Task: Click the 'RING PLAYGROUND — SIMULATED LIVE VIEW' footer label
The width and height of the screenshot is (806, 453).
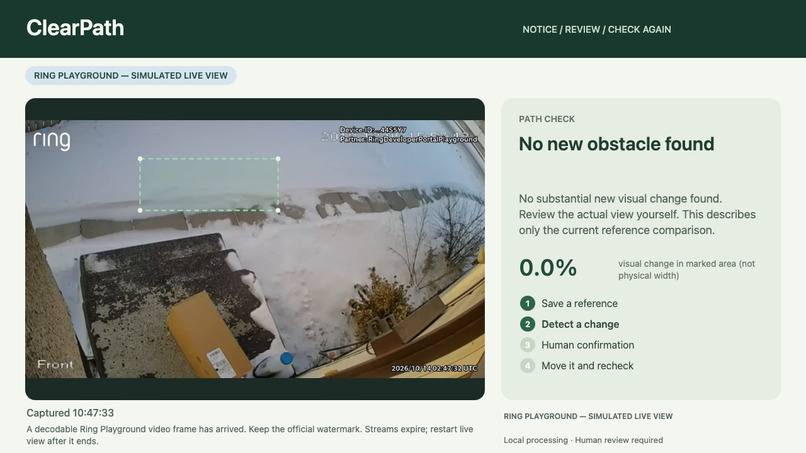Action: click(588, 416)
